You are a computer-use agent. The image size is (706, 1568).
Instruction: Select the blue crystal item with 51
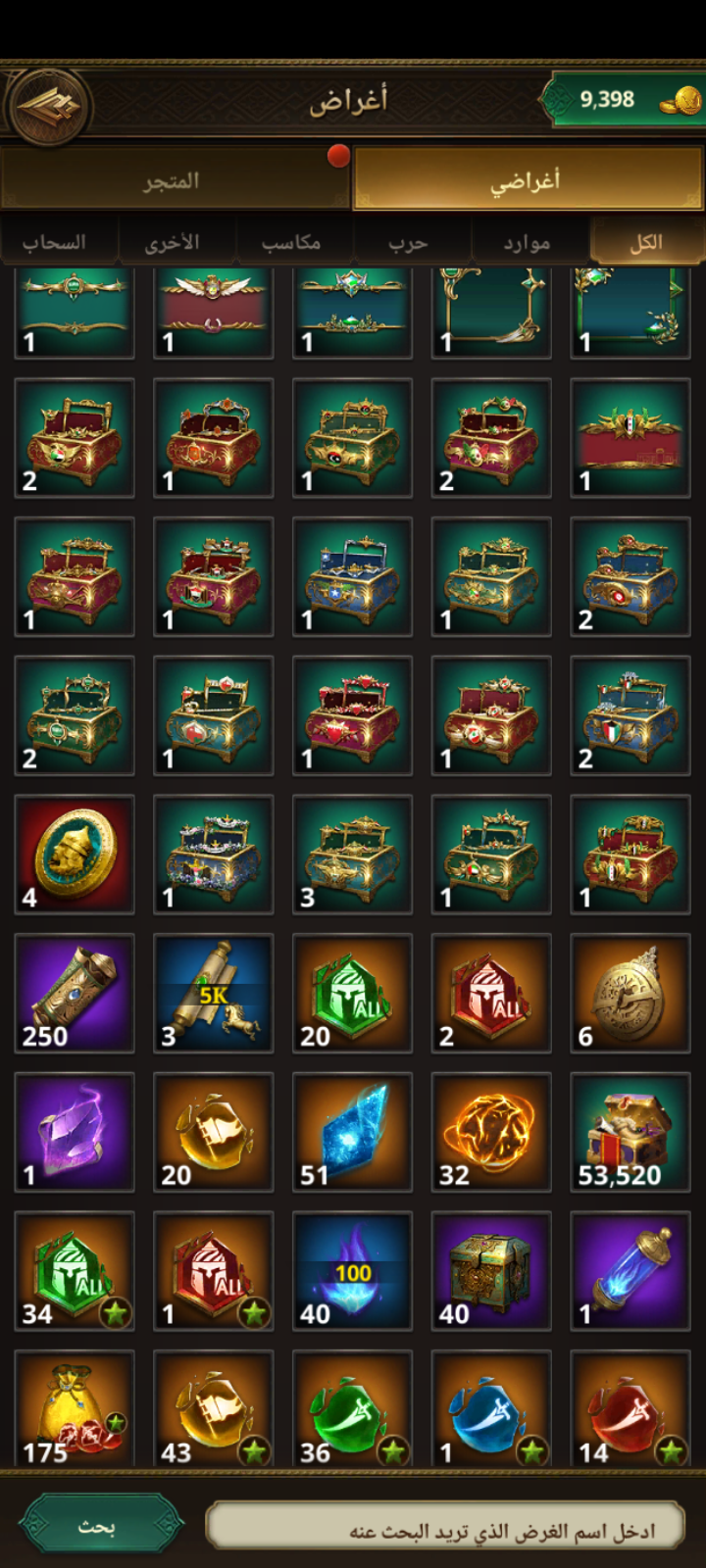pyautogui.click(x=353, y=1133)
